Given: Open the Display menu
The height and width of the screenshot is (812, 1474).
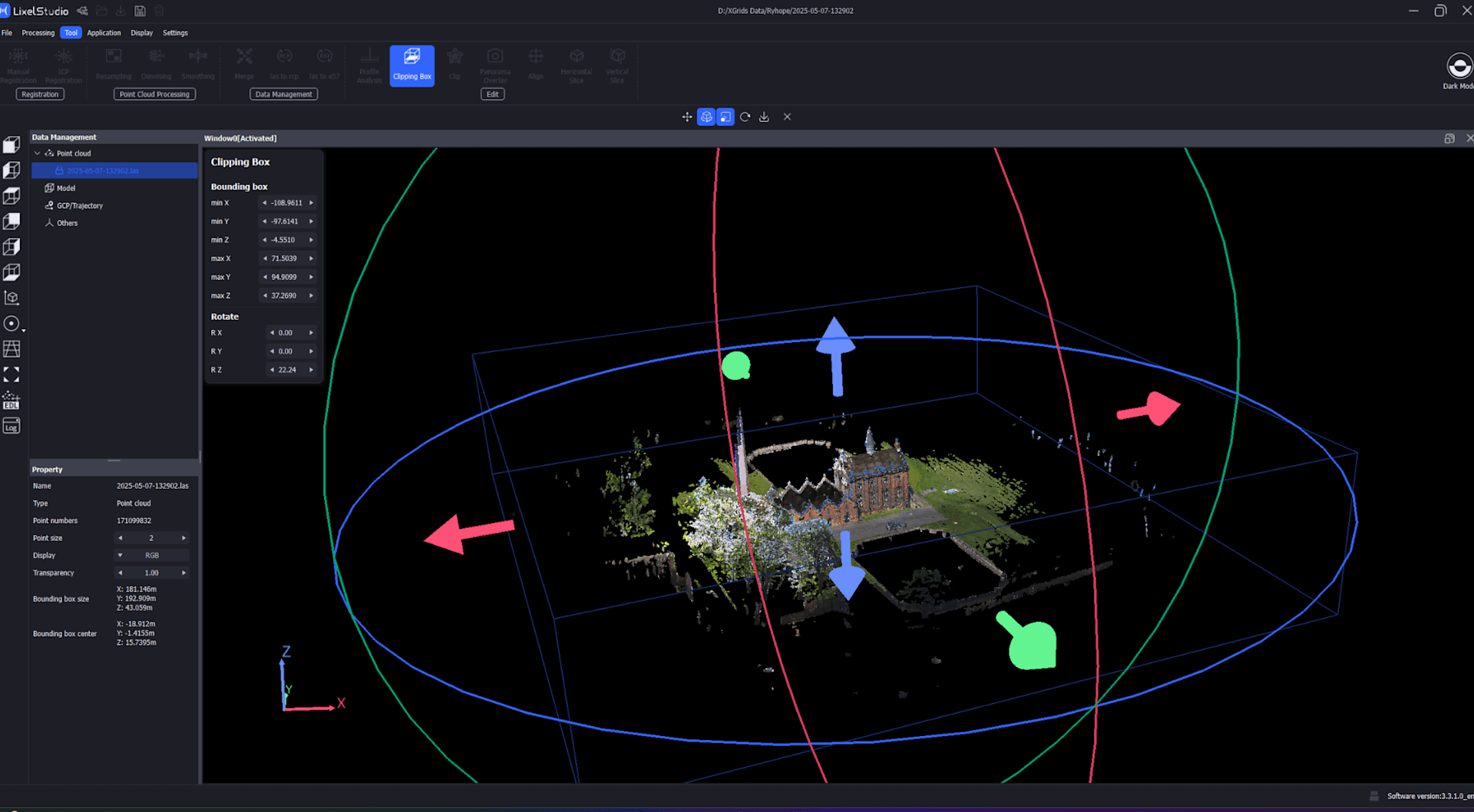Looking at the screenshot, I should (142, 33).
